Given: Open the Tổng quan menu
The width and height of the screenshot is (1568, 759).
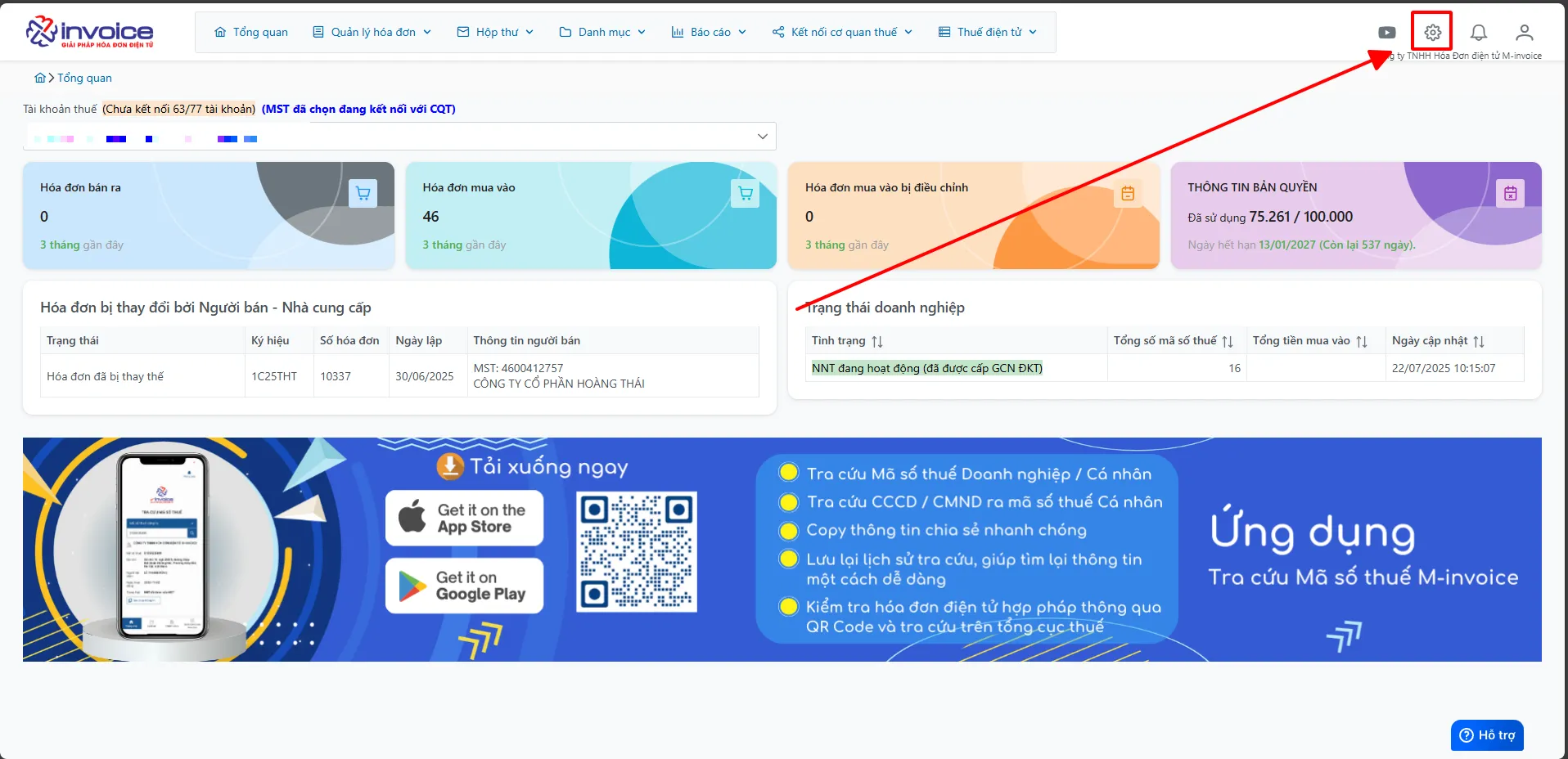Looking at the screenshot, I should pyautogui.click(x=251, y=32).
